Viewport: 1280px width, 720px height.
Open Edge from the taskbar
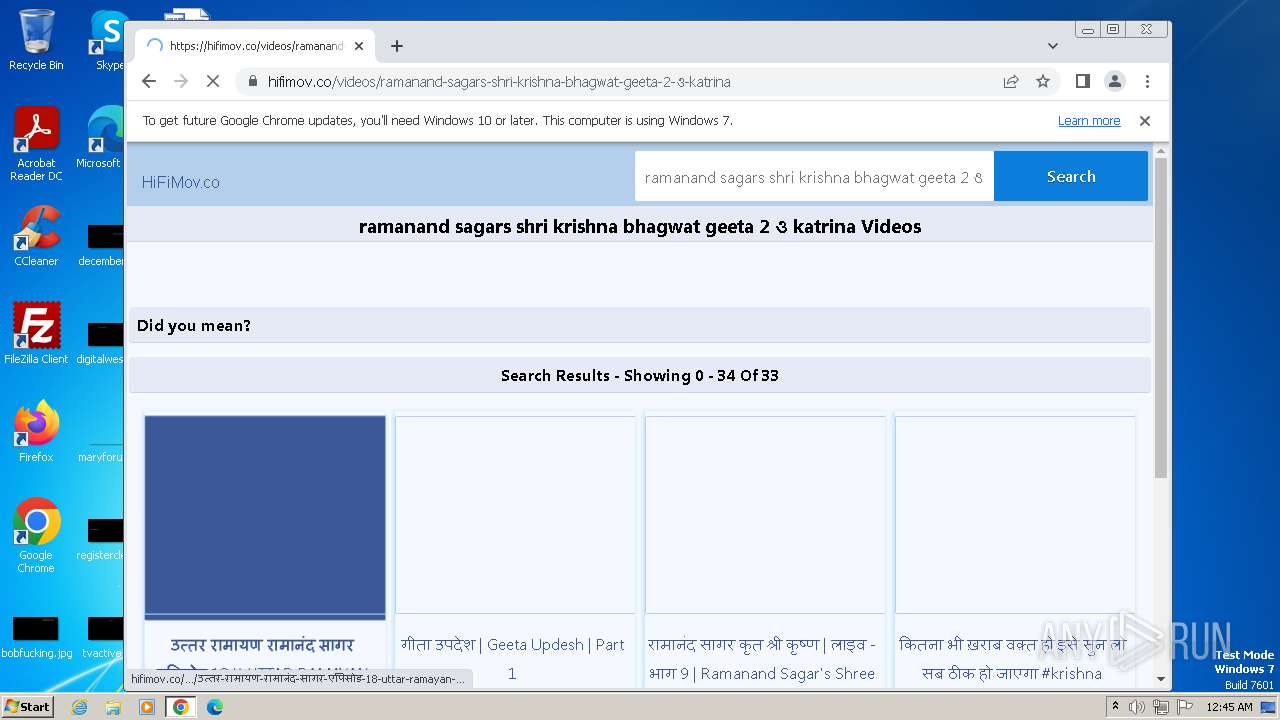tap(215, 707)
